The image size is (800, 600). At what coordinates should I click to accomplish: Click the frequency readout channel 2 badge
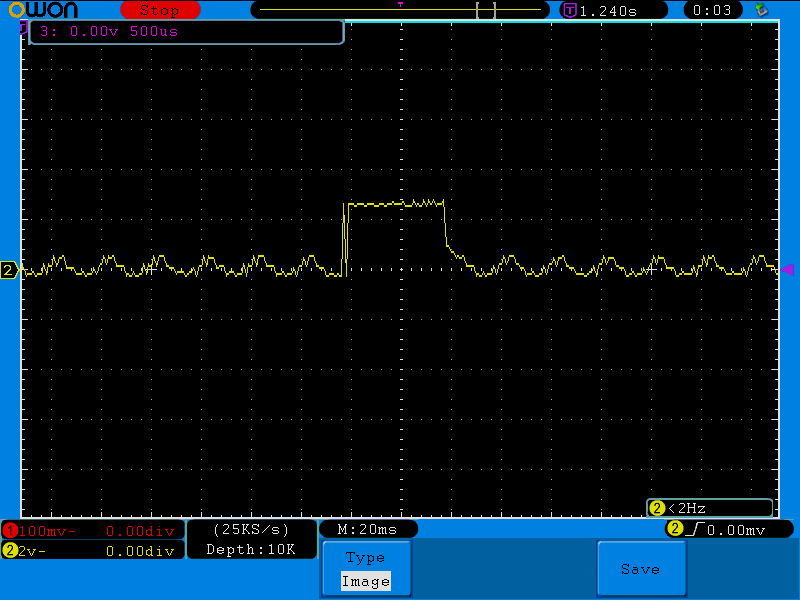pos(657,508)
